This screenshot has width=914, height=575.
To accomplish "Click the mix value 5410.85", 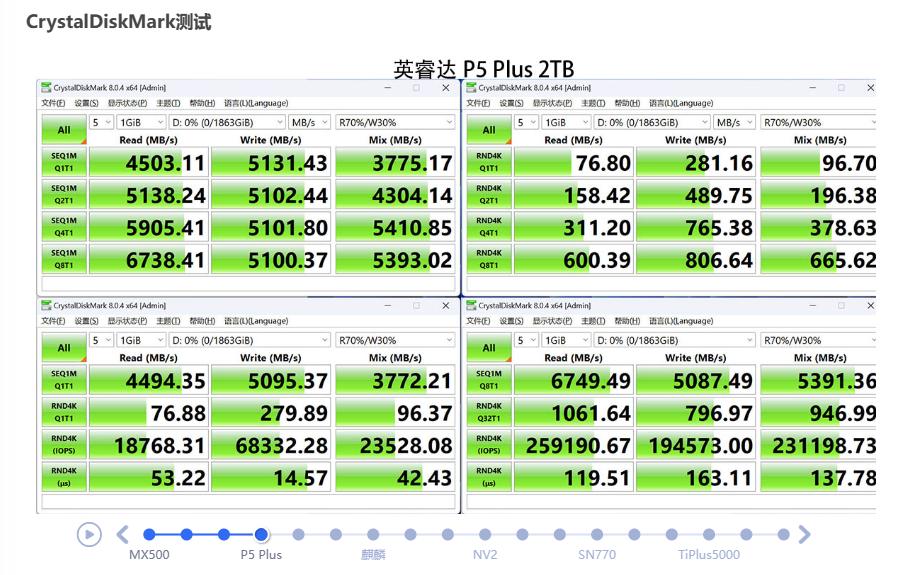I will coord(412,228).
